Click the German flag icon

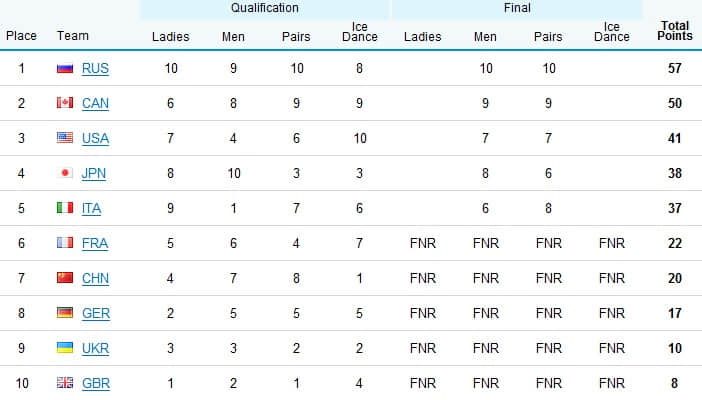tap(65, 313)
